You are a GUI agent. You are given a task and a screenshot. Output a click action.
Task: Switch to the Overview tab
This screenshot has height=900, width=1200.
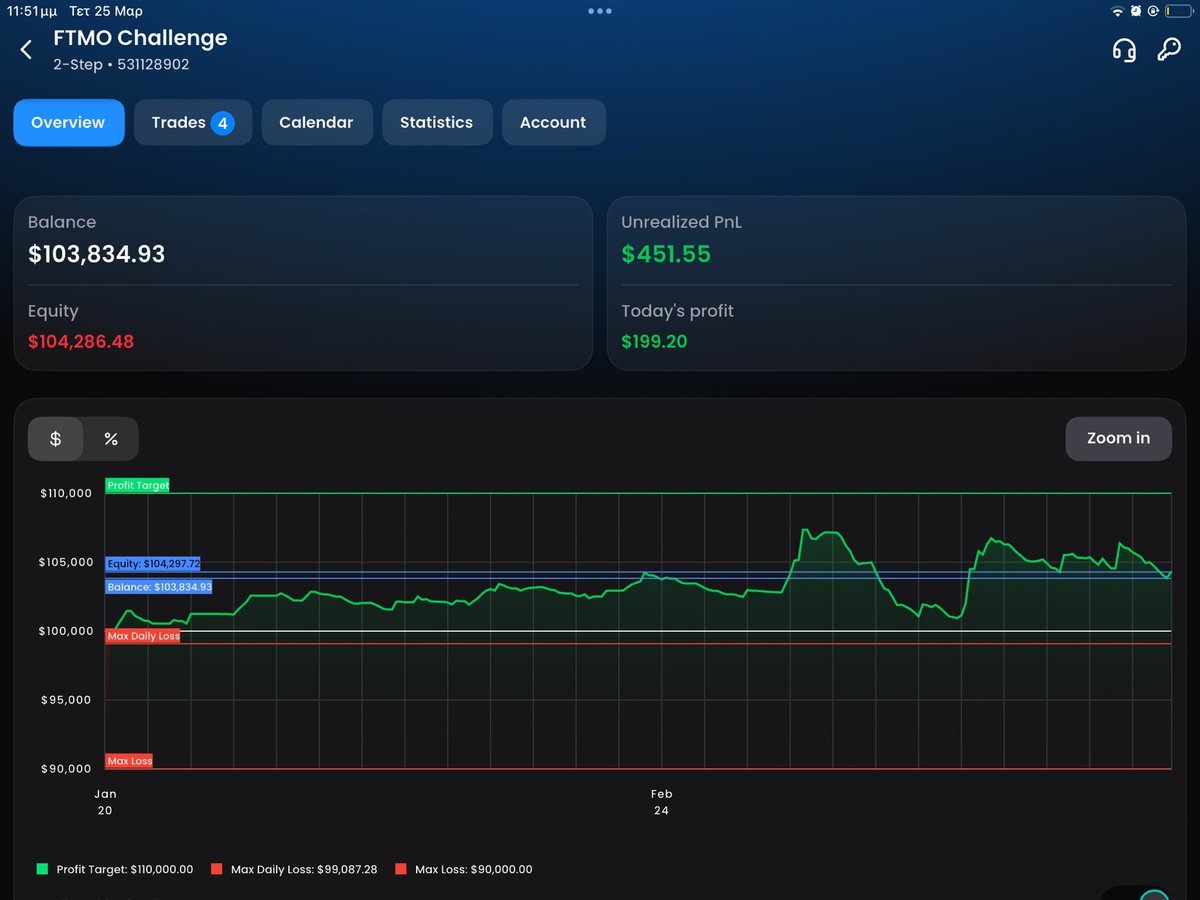click(68, 123)
